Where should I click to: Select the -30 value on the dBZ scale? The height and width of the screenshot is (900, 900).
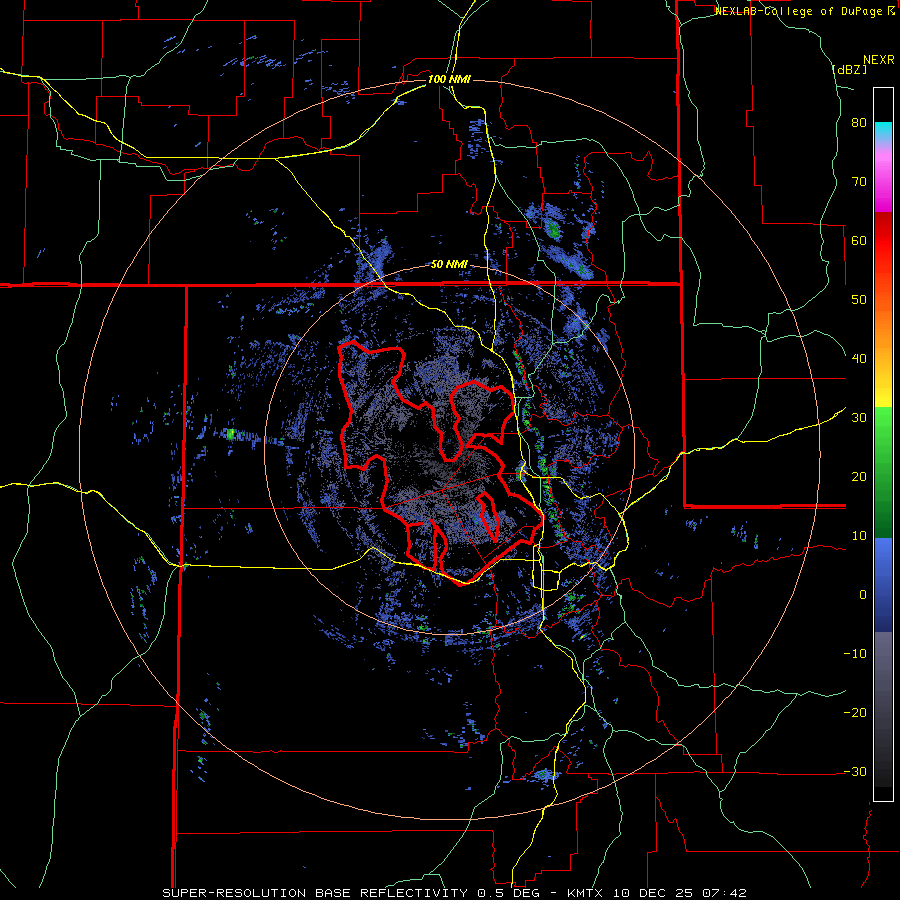(x=855, y=771)
